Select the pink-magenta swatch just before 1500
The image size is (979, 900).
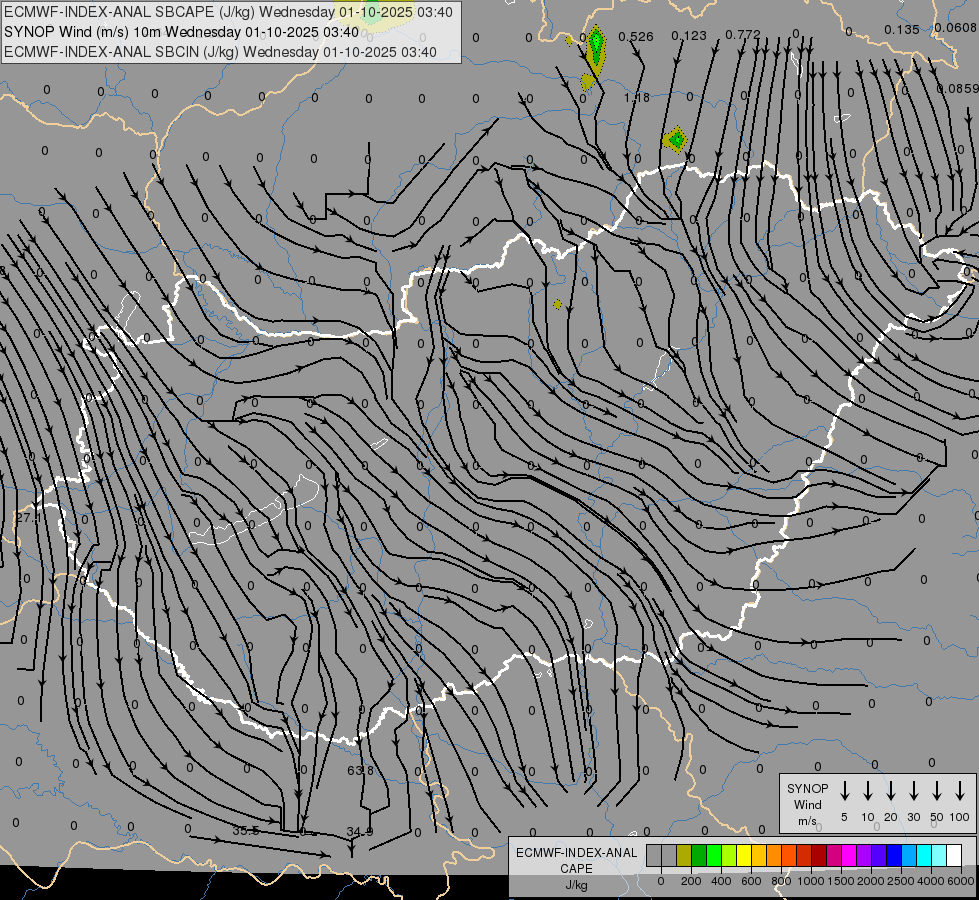(834, 855)
